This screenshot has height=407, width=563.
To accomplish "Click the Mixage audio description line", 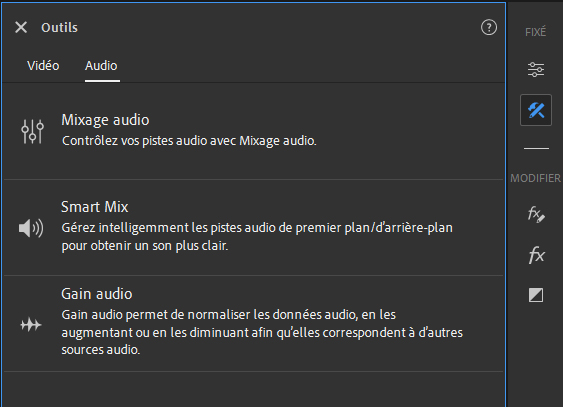I will [x=189, y=141].
